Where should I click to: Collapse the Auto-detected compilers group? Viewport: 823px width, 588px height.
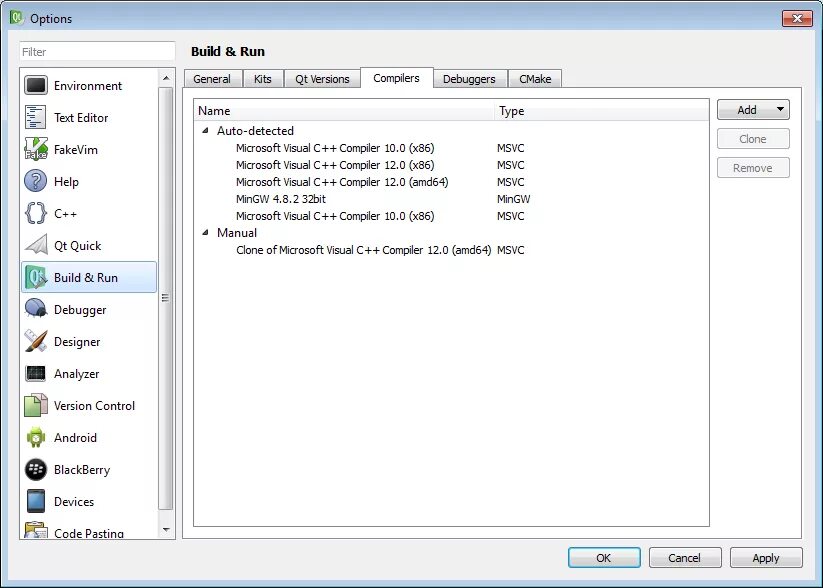[x=206, y=130]
